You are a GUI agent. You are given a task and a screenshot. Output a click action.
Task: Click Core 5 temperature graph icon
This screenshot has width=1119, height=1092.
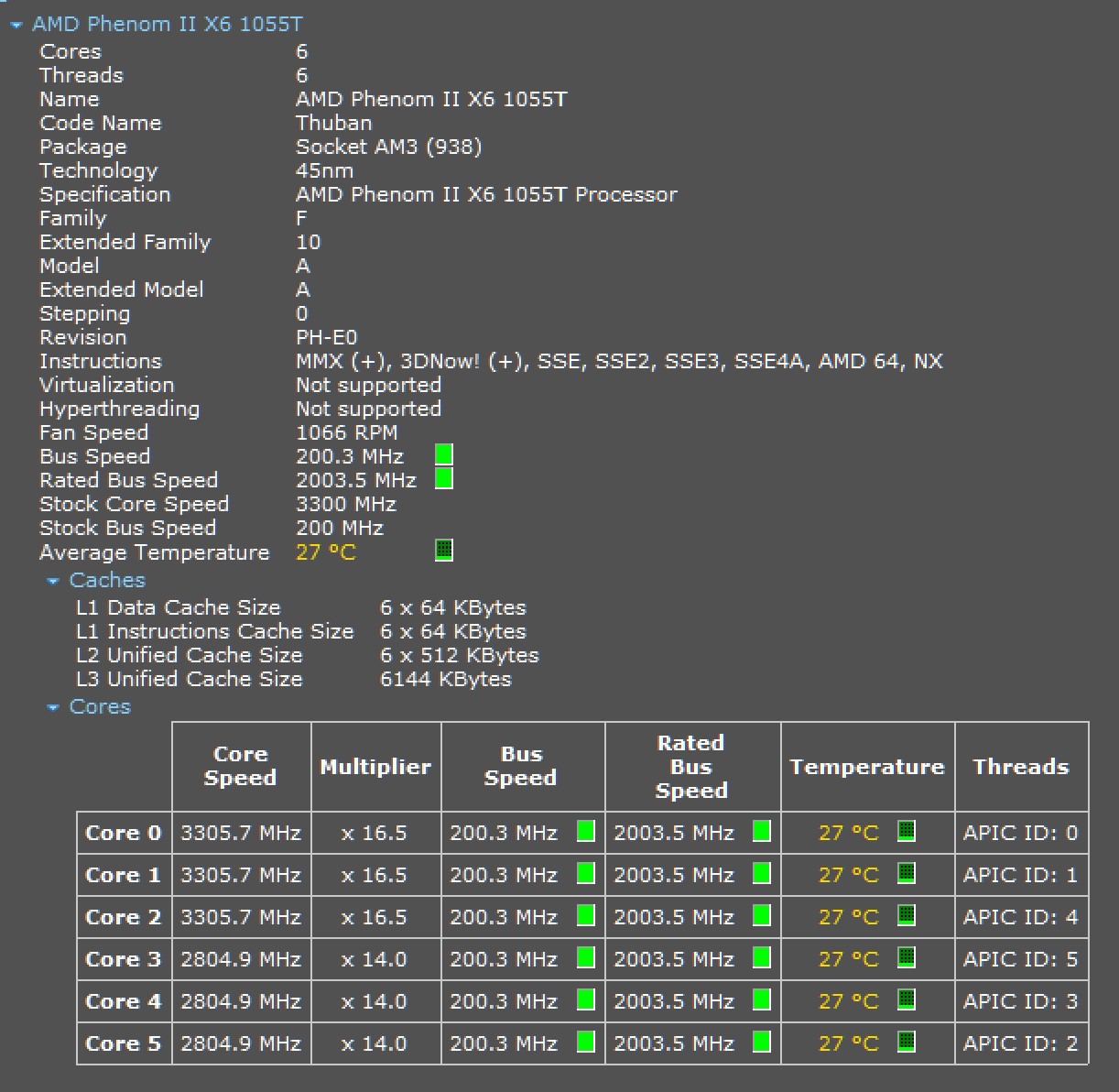907,1042
